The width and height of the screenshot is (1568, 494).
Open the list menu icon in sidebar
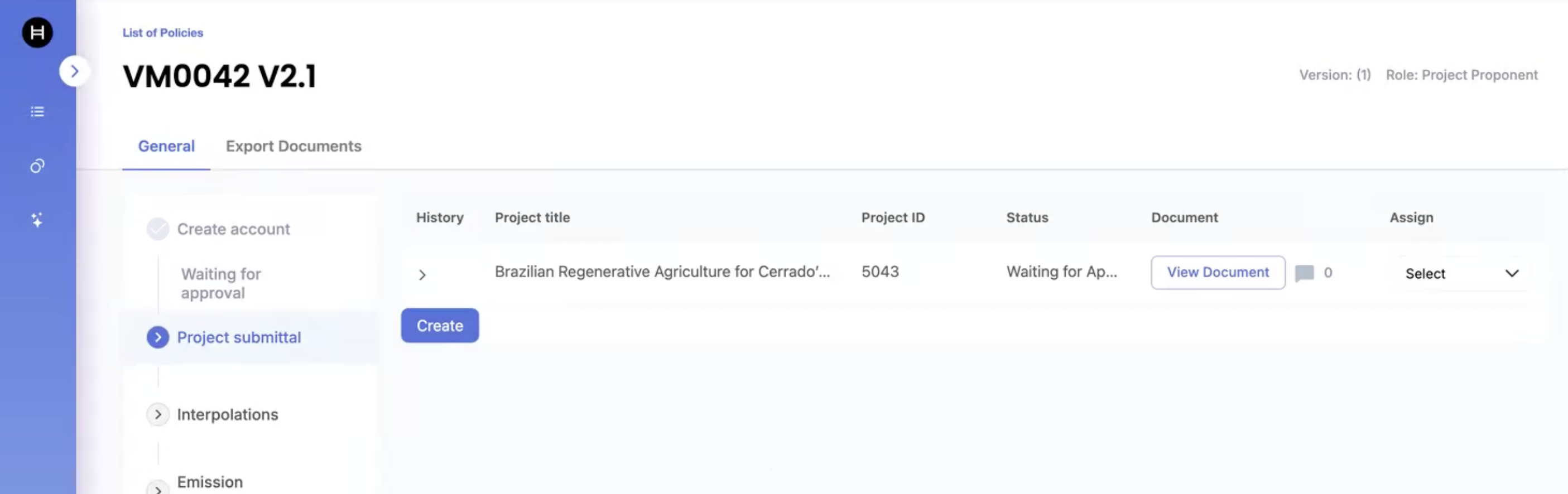click(x=37, y=112)
